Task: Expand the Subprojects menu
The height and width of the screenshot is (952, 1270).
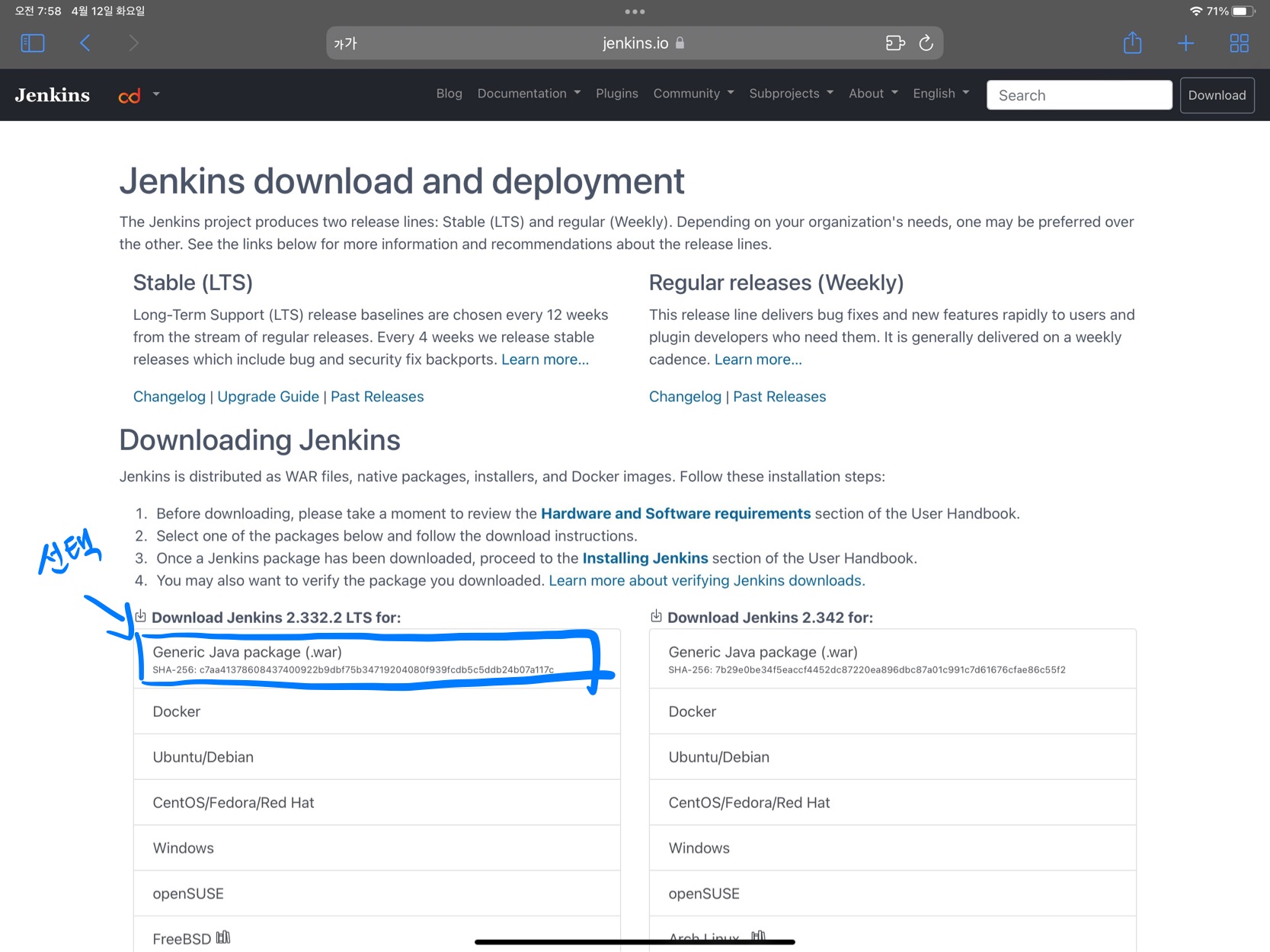Action: 791,94
